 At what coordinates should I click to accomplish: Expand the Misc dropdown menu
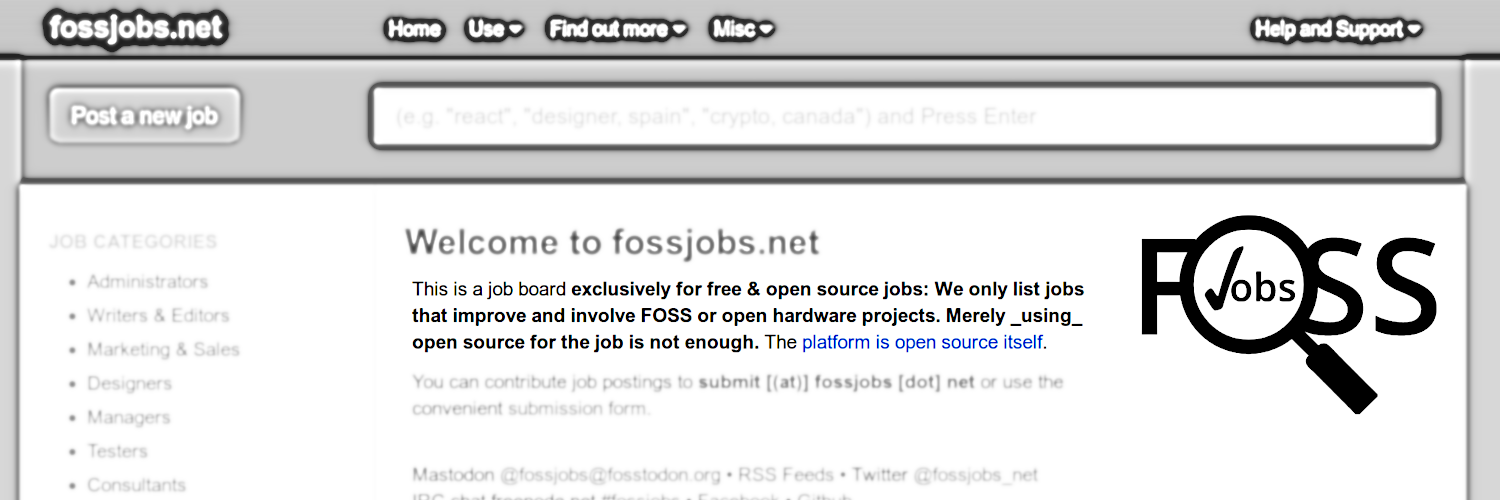[742, 29]
